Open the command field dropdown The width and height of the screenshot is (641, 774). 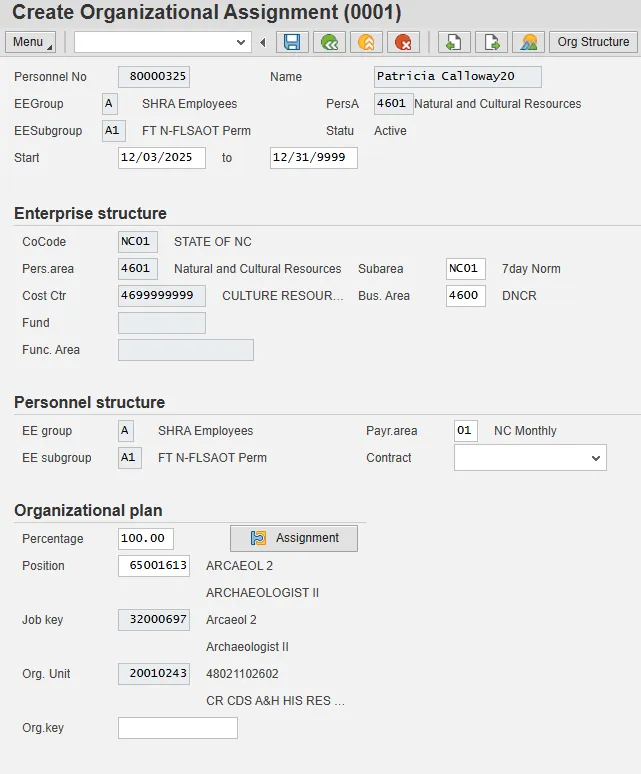(241, 42)
